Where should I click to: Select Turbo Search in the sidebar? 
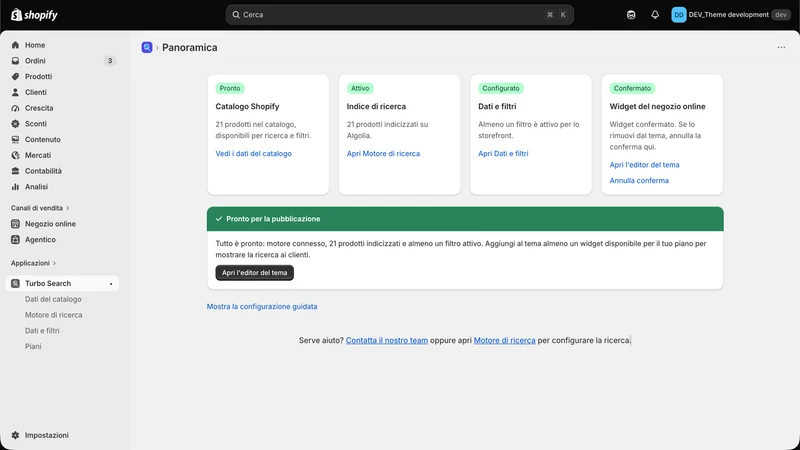62,284
